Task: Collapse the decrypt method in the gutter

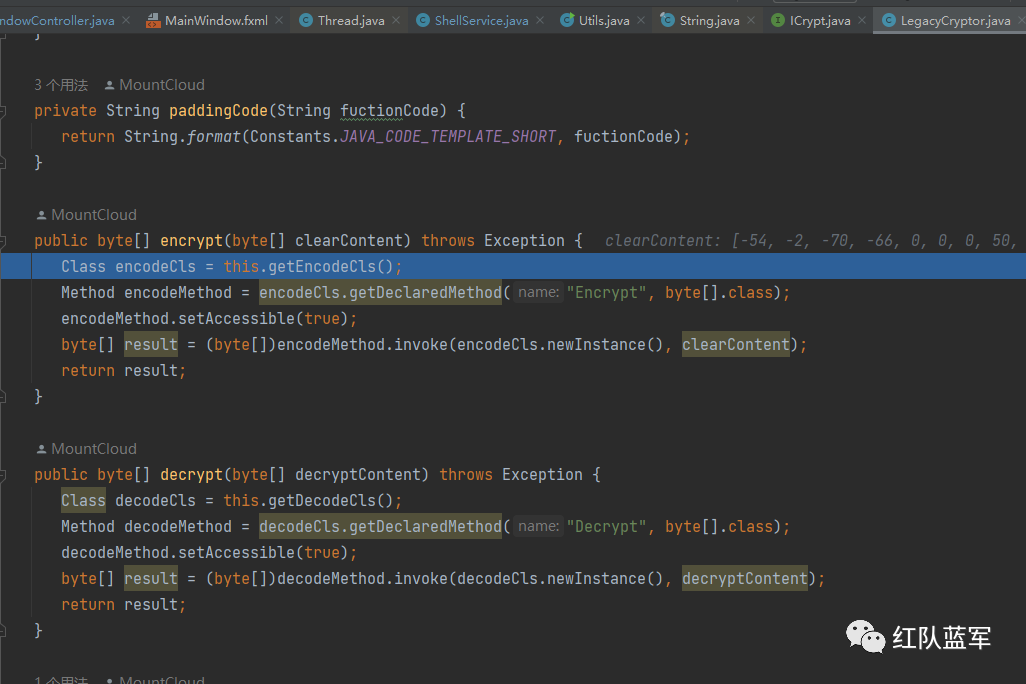Action: point(2,476)
